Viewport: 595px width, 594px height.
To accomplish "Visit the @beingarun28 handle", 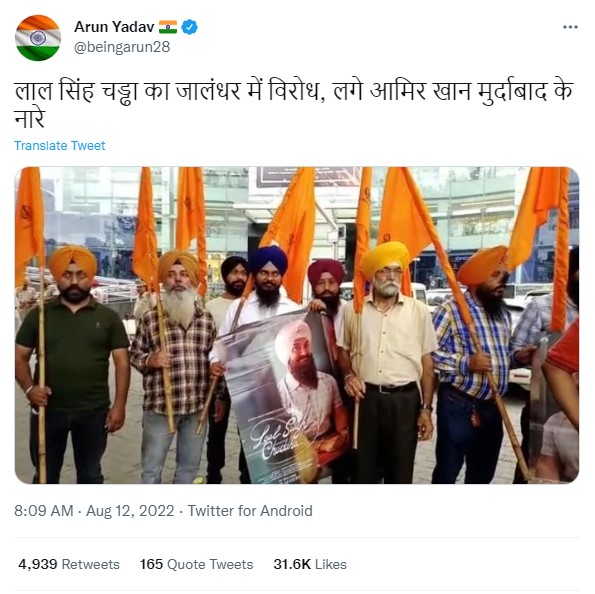I will [122, 47].
